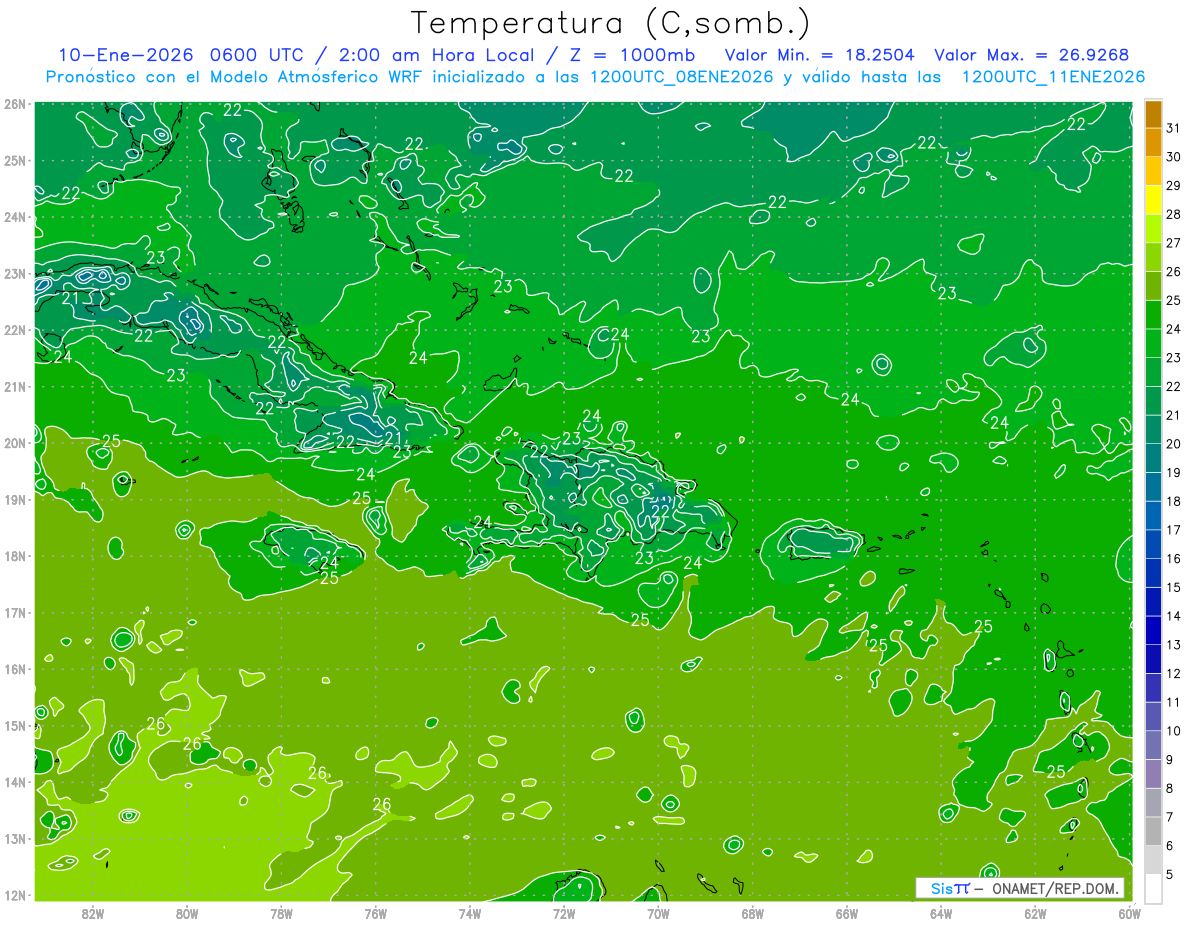The height and width of the screenshot is (927, 1200).
Task: Click the colorbar legend value 25
Action: coord(1173,300)
